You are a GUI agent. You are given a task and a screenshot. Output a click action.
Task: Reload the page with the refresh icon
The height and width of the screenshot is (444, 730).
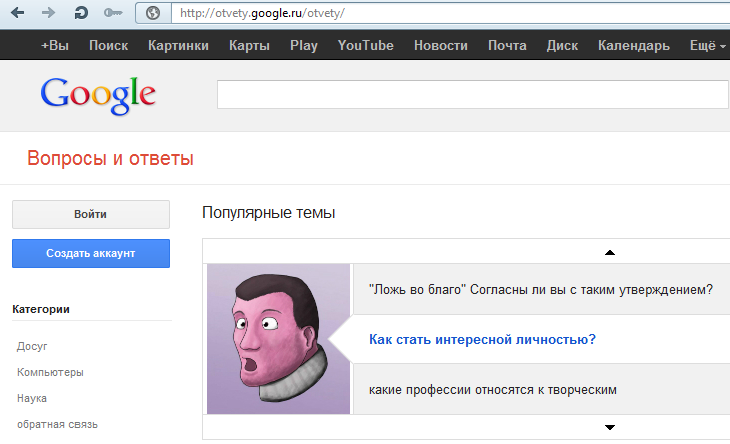tap(81, 13)
